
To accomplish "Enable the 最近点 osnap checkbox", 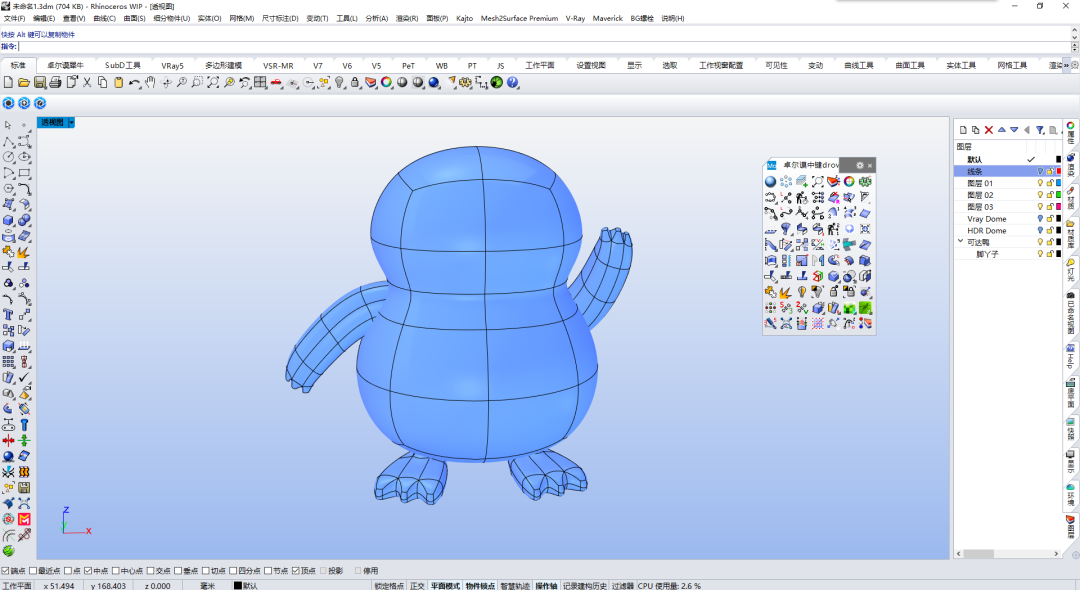I will [32, 571].
